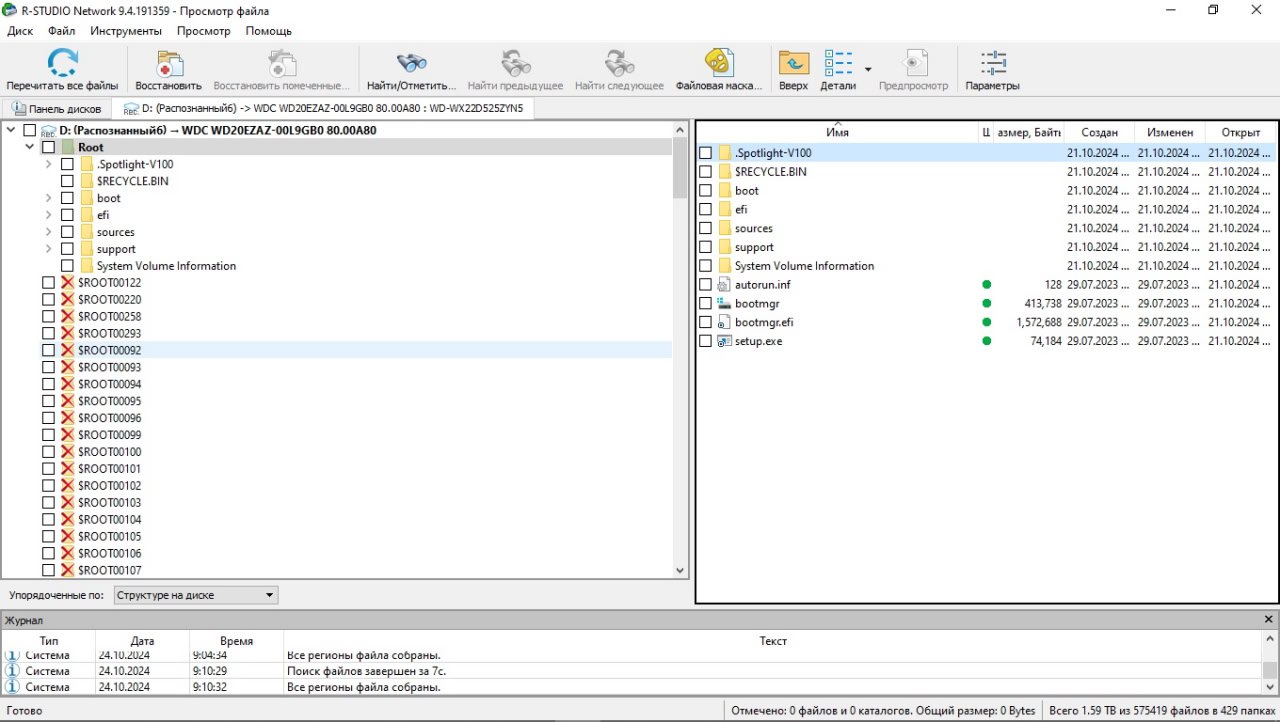Tick the $RECYCLE.BIN checkbox in file list
This screenshot has width=1280, height=722.
pos(706,172)
